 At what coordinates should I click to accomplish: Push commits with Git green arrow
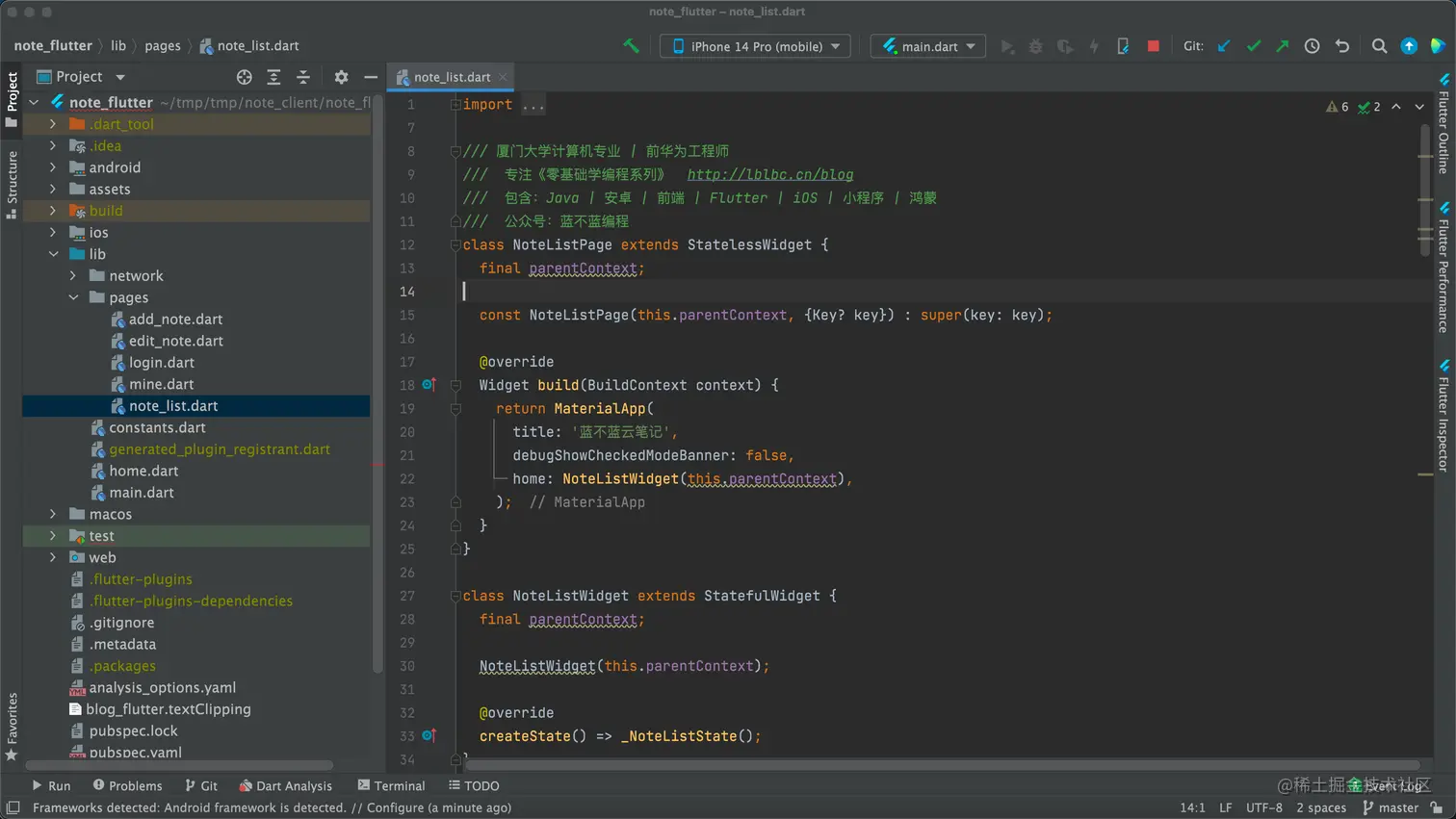[x=1282, y=46]
